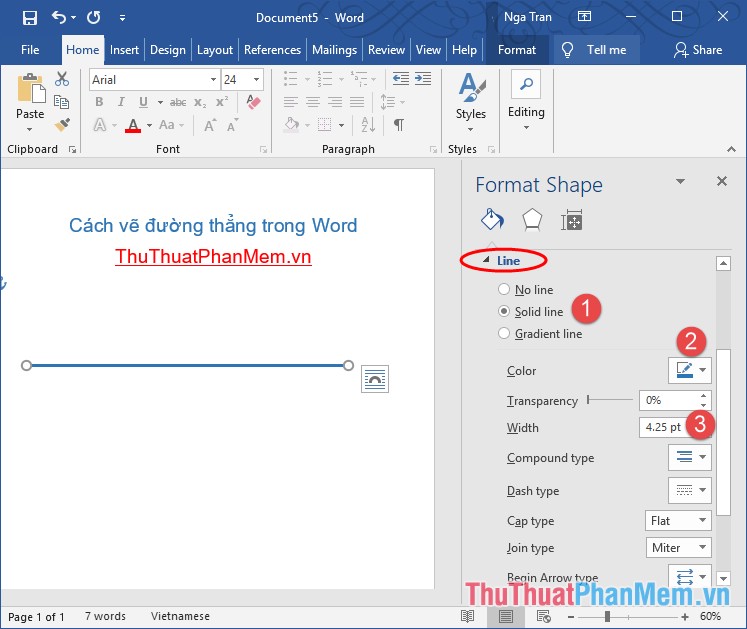The image size is (747, 629).
Task: Click the Tell me search box
Action: (x=596, y=50)
